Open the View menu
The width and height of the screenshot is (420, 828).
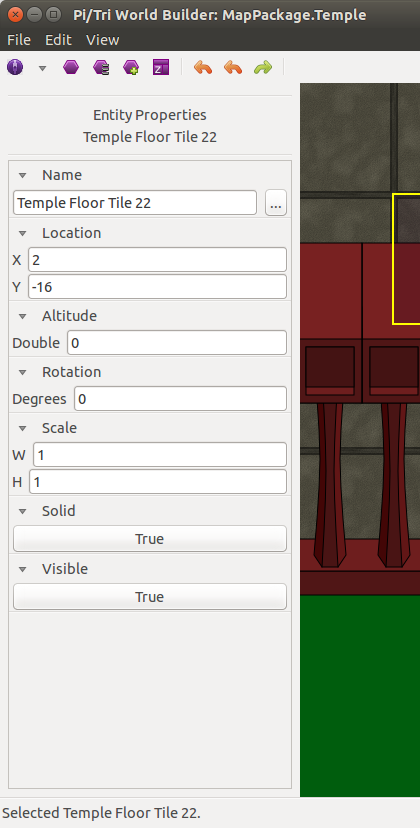[102, 40]
